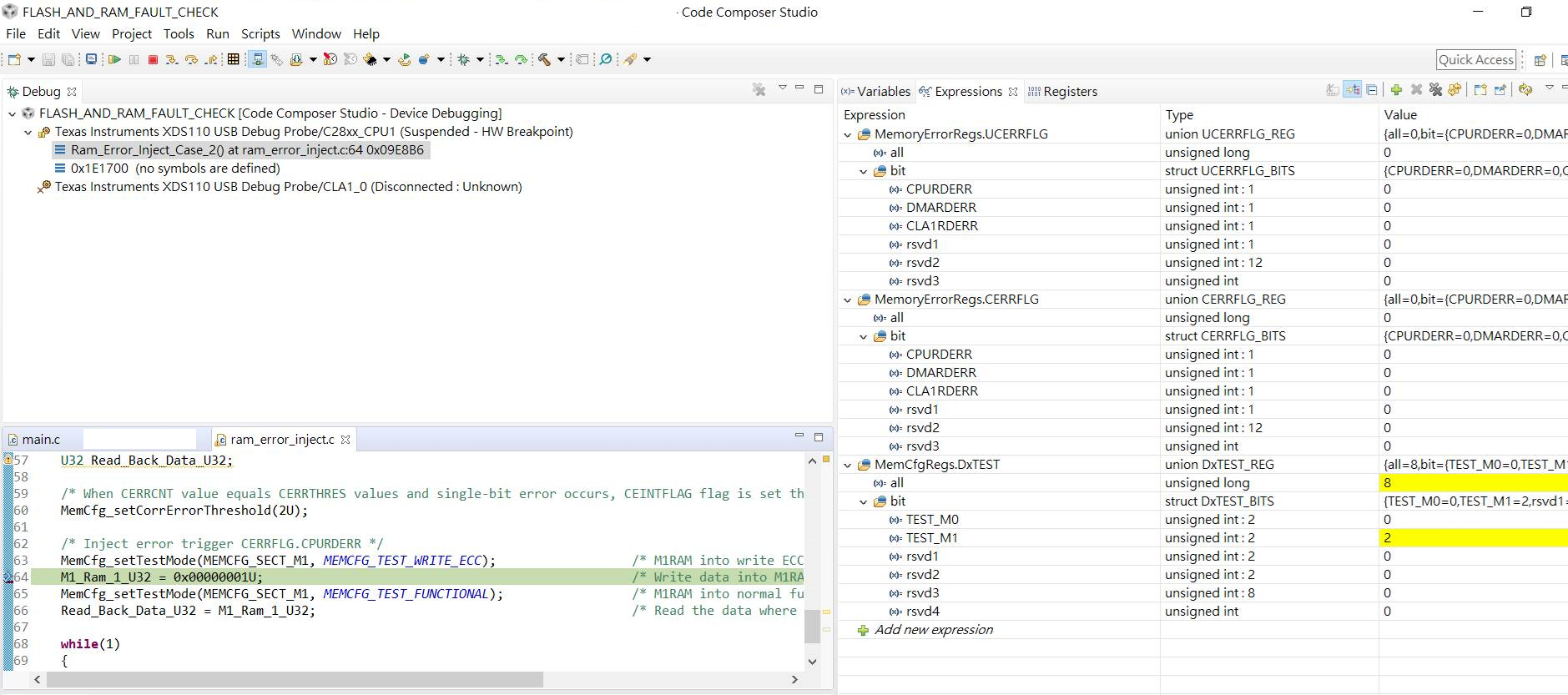Image resolution: width=1568 pixels, height=695 pixels.
Task: Switch to the main.c editor tab
Action: (x=41, y=439)
